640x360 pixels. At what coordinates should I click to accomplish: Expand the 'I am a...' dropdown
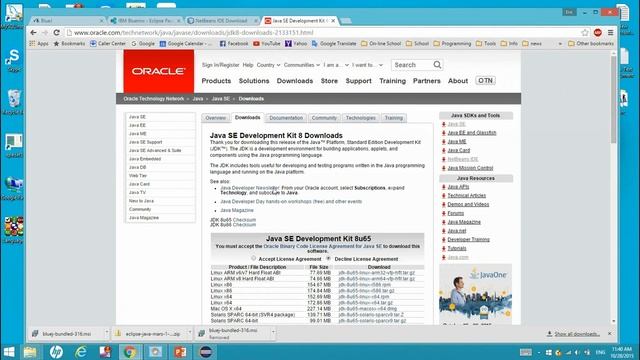tap(336, 65)
